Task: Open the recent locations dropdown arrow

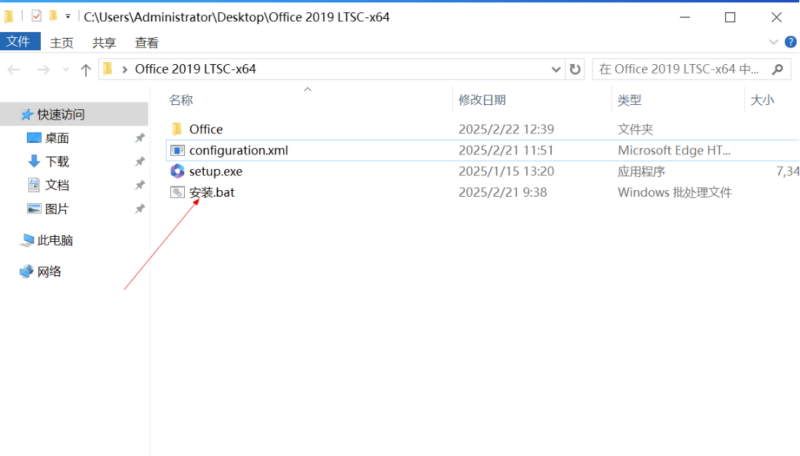Action: pos(66,69)
